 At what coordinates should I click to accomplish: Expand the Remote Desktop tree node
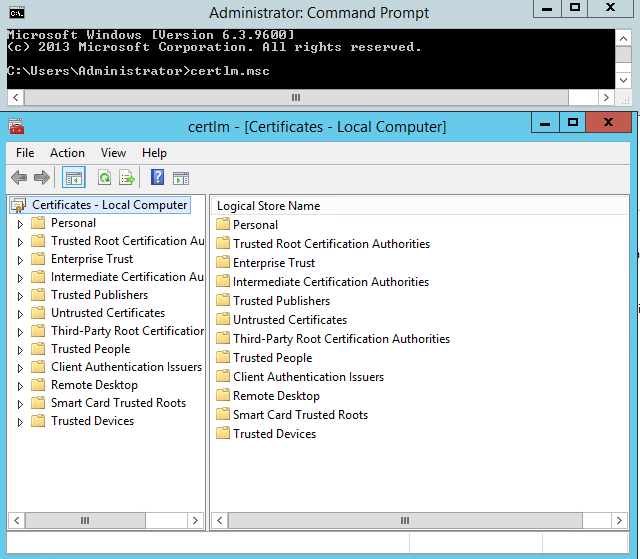(x=20, y=386)
